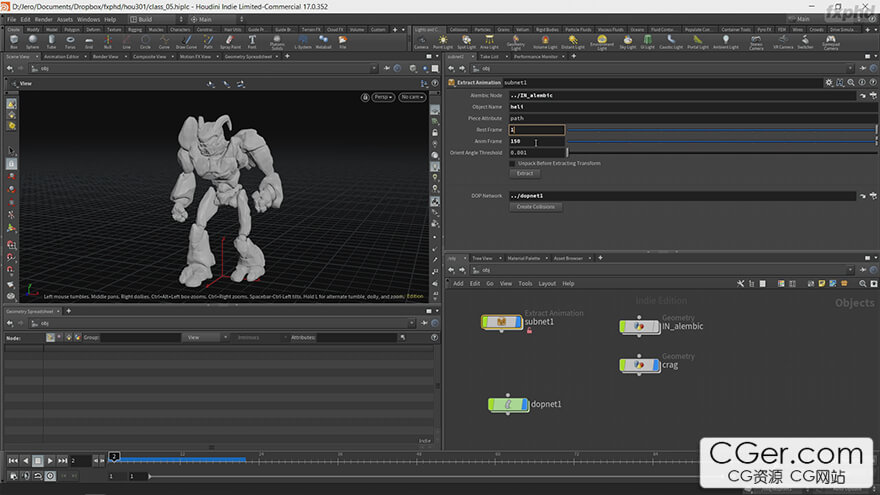Jump to first frame button
This screenshot has width=880, height=495.
point(13,461)
